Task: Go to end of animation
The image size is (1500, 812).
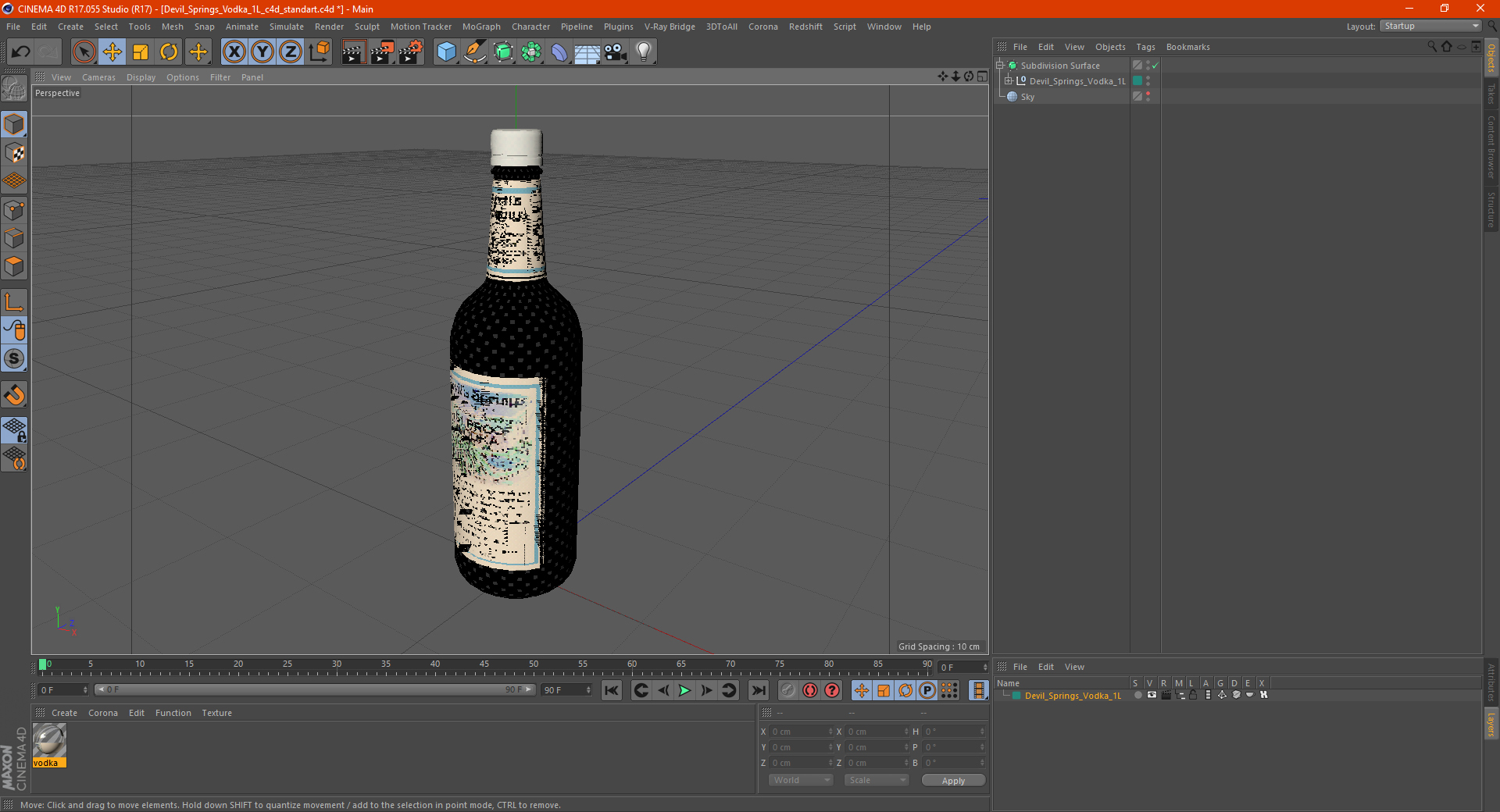Action: coord(758,690)
